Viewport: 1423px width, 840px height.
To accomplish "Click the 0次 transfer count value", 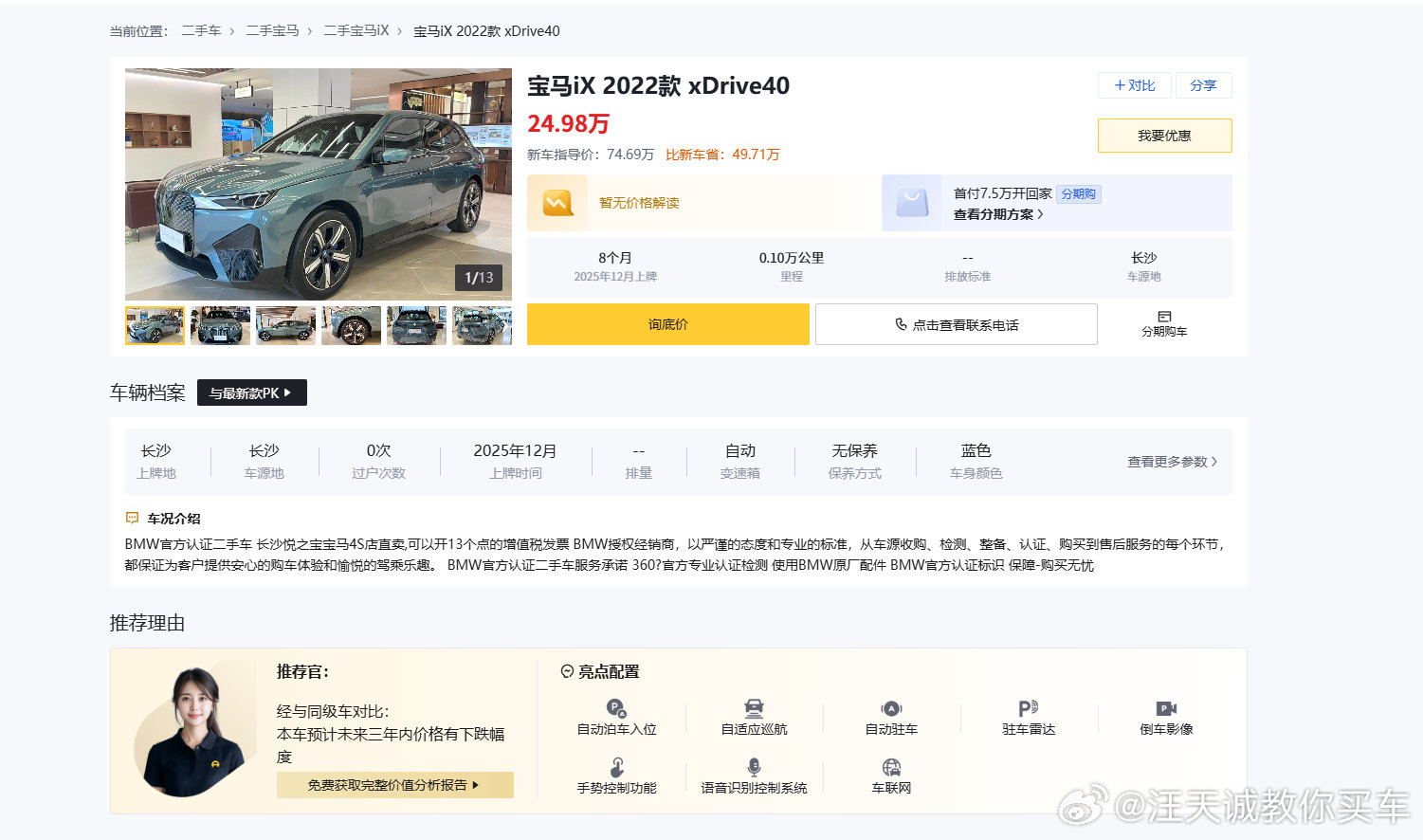I will point(378,451).
